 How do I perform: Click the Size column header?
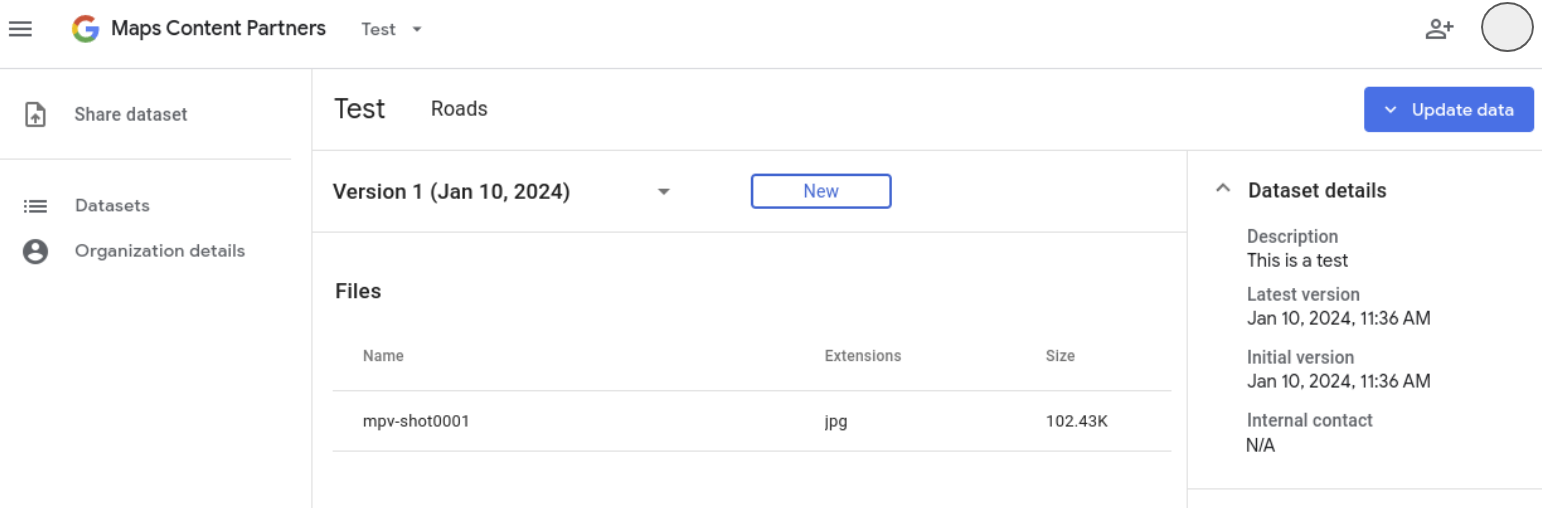(1060, 356)
